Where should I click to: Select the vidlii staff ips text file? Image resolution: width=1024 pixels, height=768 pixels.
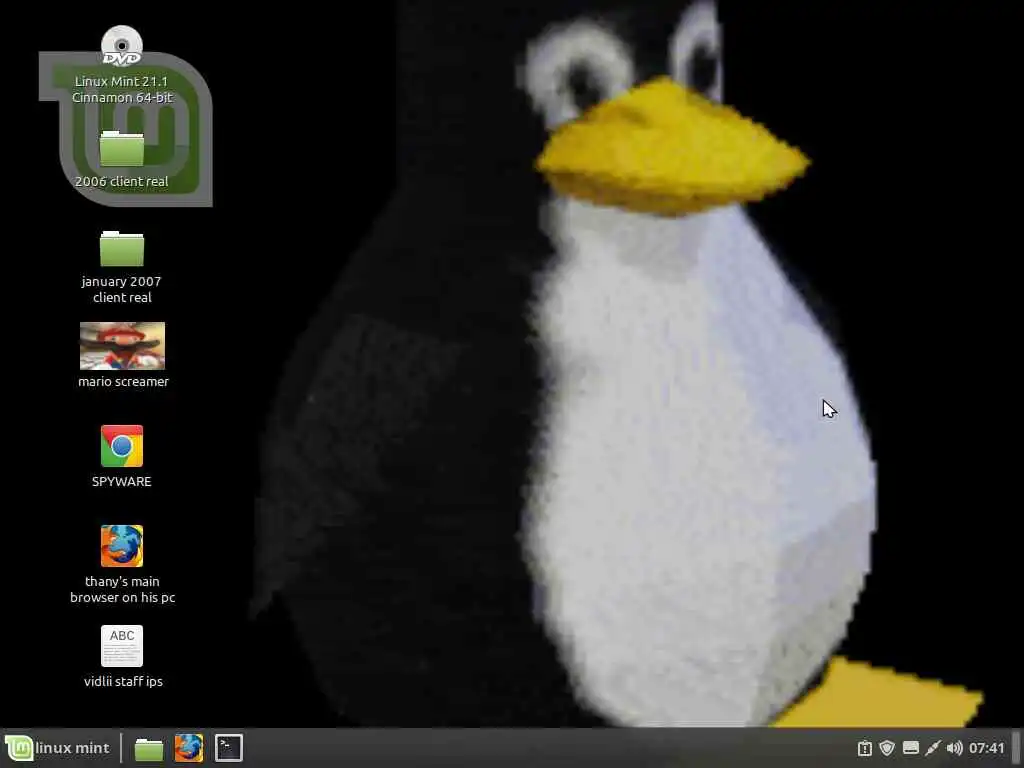[x=121, y=646]
